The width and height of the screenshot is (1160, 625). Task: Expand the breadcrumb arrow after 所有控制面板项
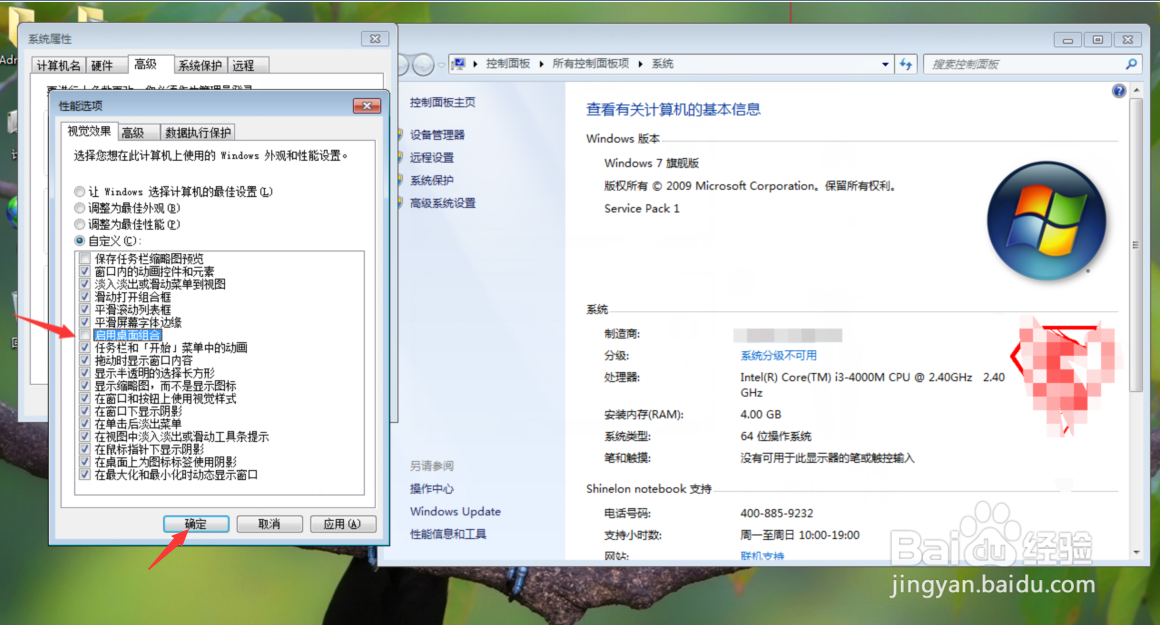coord(641,64)
